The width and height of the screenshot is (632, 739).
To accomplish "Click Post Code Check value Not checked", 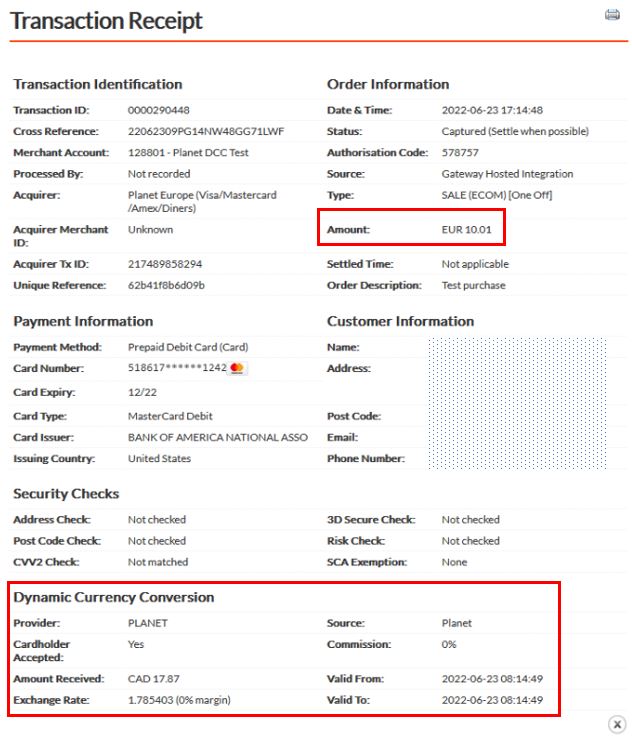I will pyautogui.click(x=157, y=541).
